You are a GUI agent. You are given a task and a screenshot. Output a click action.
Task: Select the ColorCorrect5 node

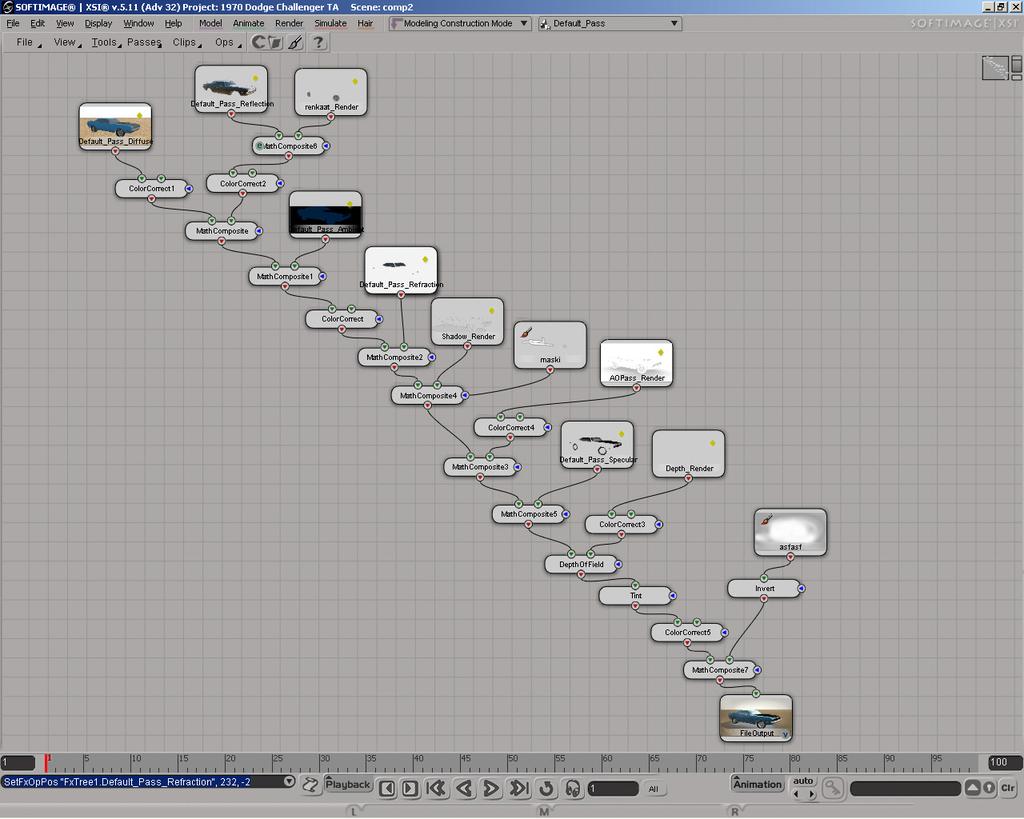(x=688, y=632)
